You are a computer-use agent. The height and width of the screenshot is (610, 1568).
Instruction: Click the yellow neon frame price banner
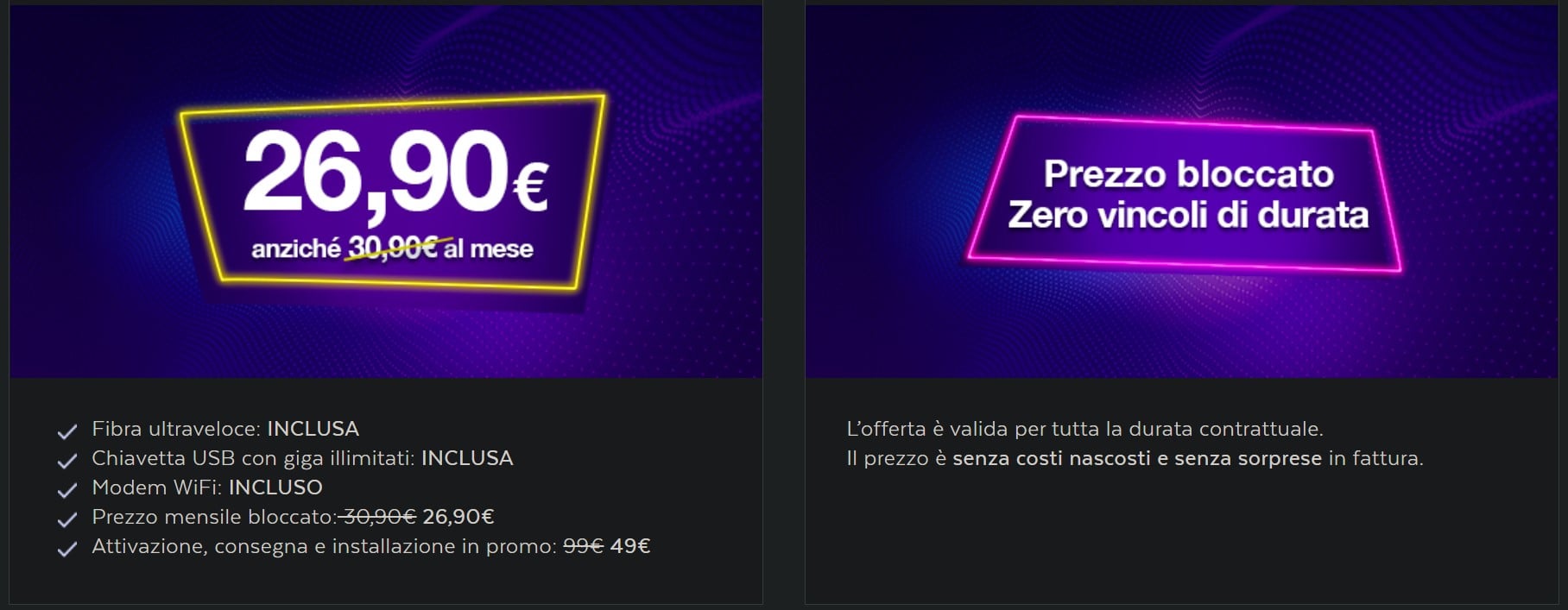391,191
